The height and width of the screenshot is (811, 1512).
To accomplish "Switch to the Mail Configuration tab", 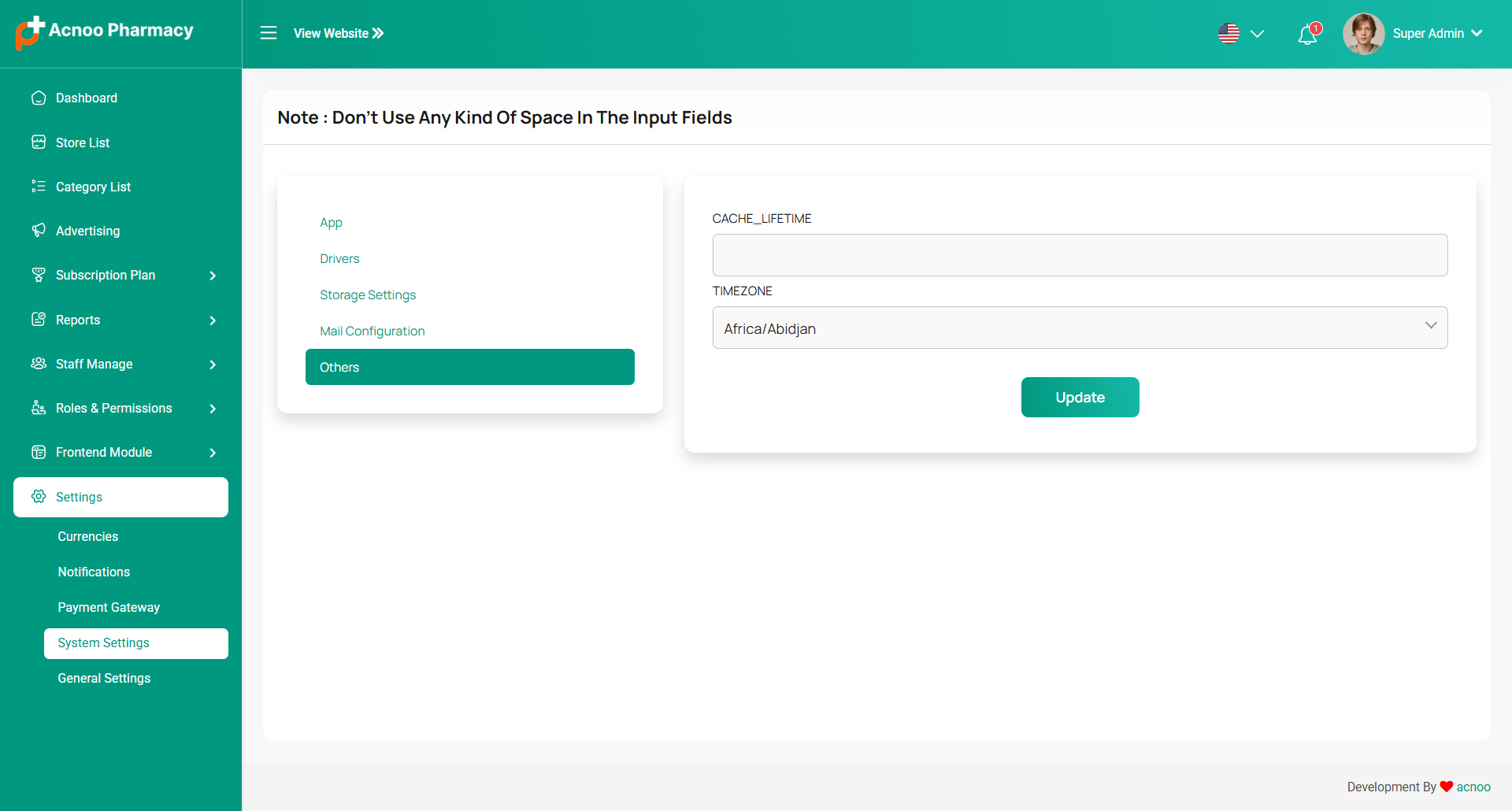I will pos(372,331).
